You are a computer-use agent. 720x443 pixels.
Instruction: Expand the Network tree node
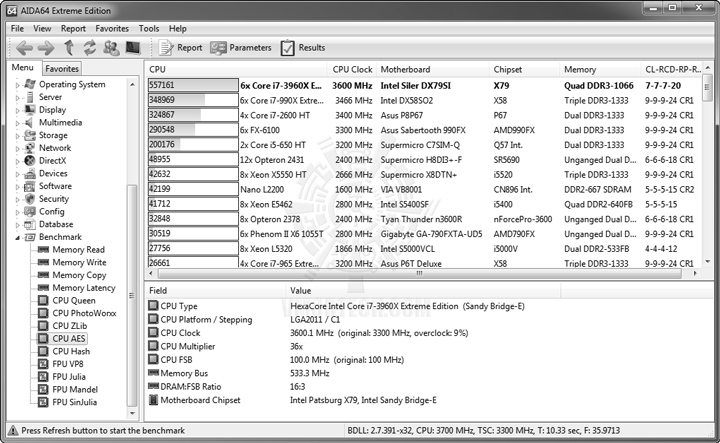[17, 148]
